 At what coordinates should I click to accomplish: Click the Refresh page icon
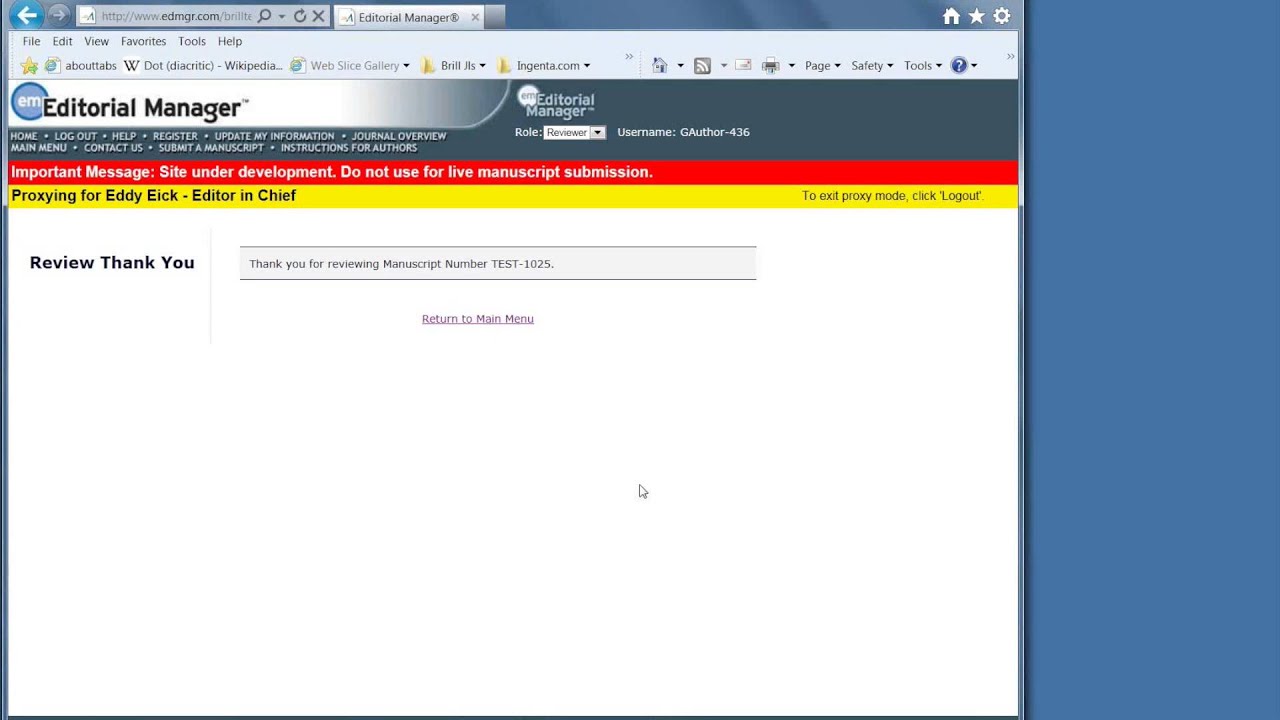[300, 16]
